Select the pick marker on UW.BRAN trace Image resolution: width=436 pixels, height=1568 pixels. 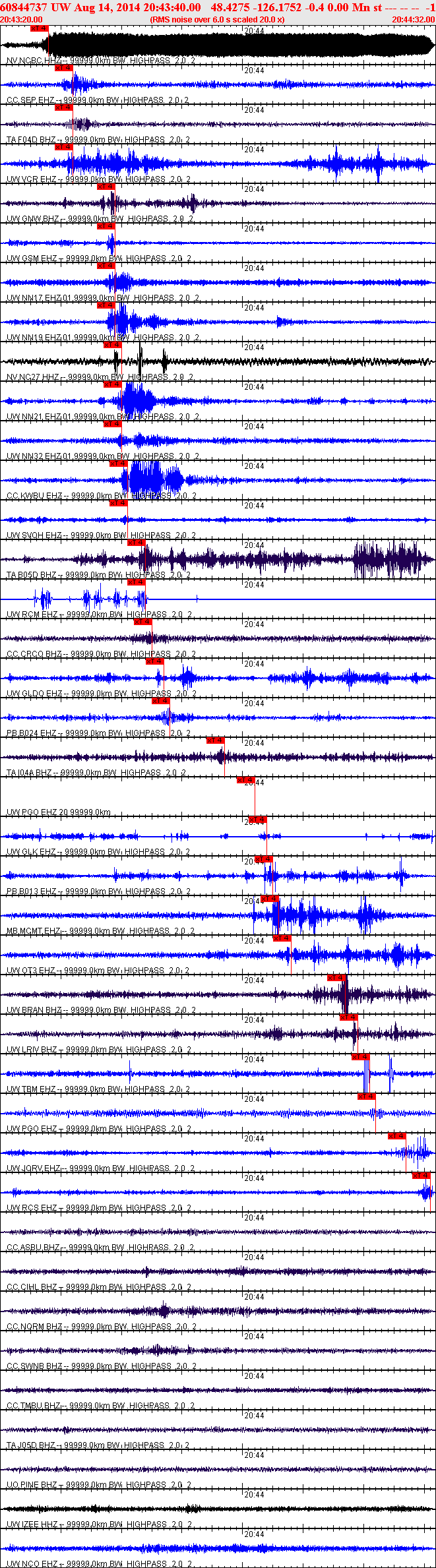[x=336, y=978]
